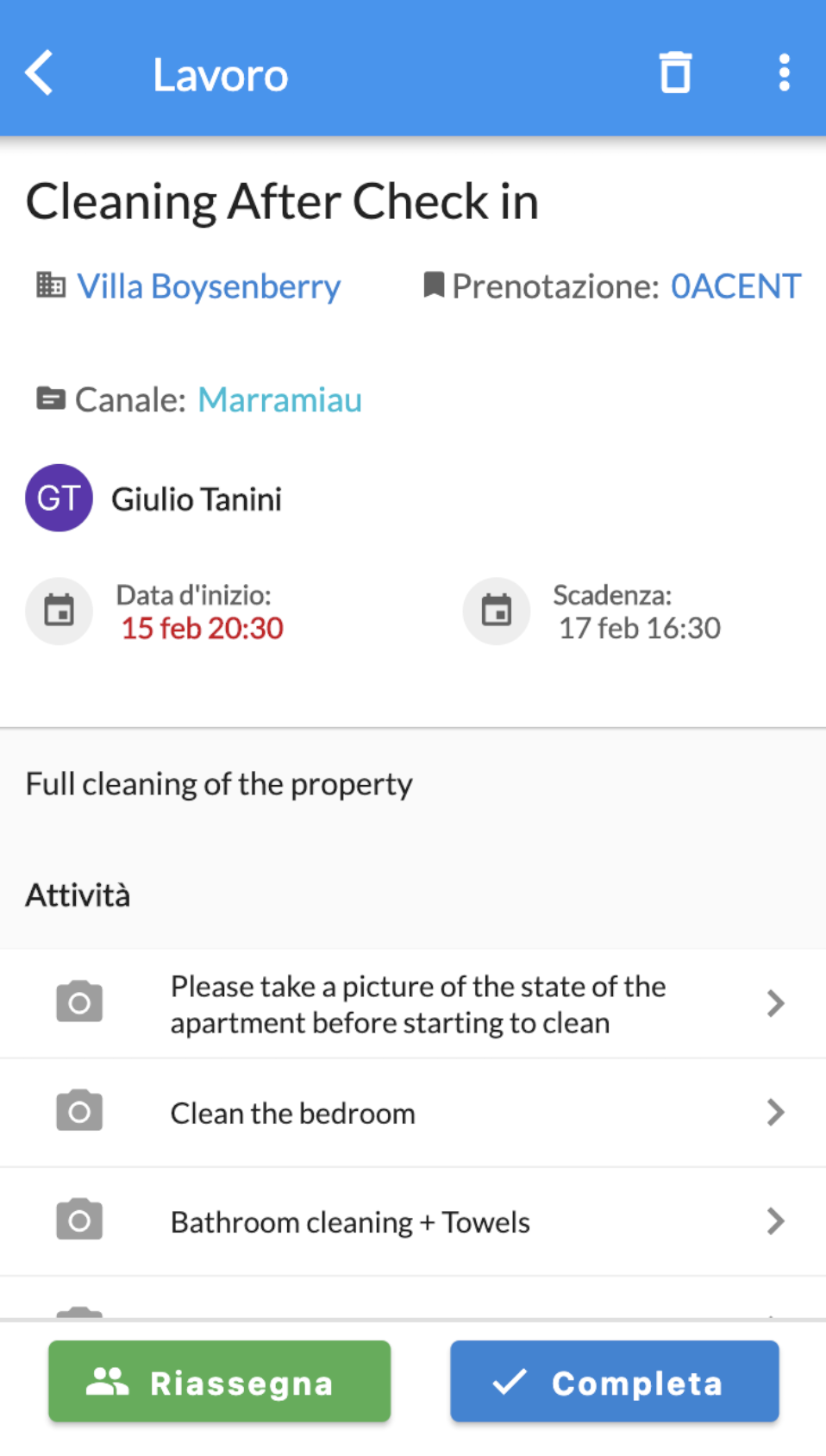The height and width of the screenshot is (1456, 826).
Task: Tap the start date calendar icon
Action: click(59, 611)
